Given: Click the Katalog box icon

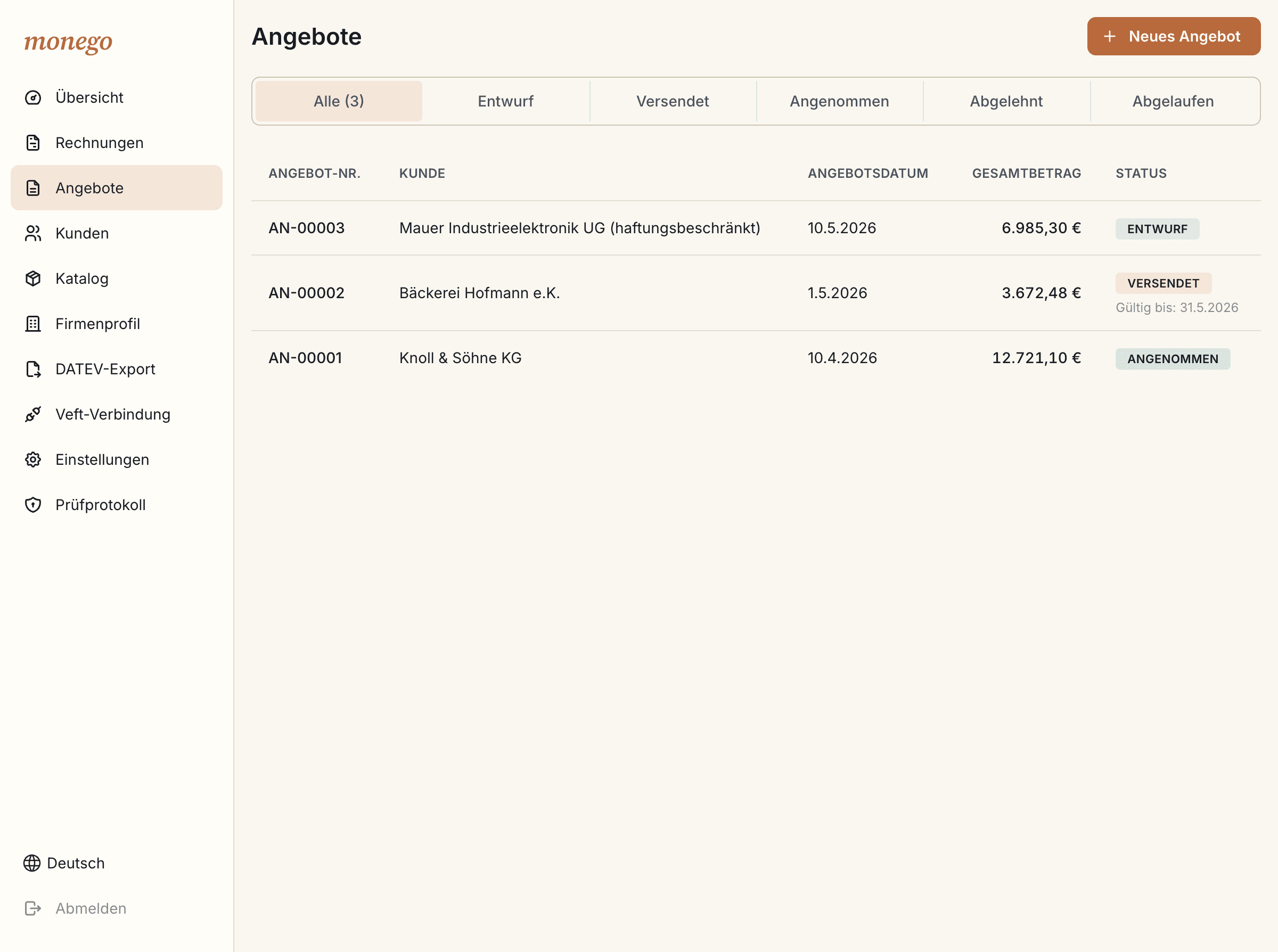Looking at the screenshot, I should click(x=33, y=278).
